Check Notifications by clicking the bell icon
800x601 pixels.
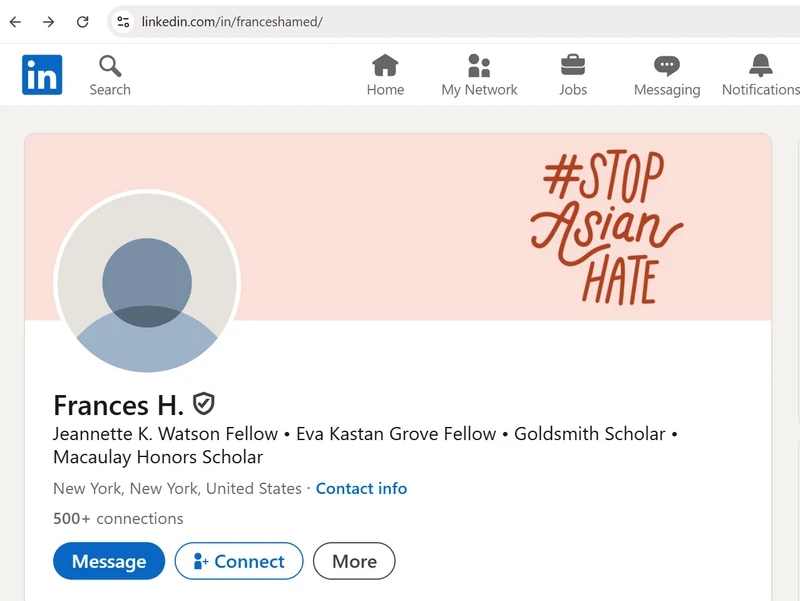pos(762,64)
